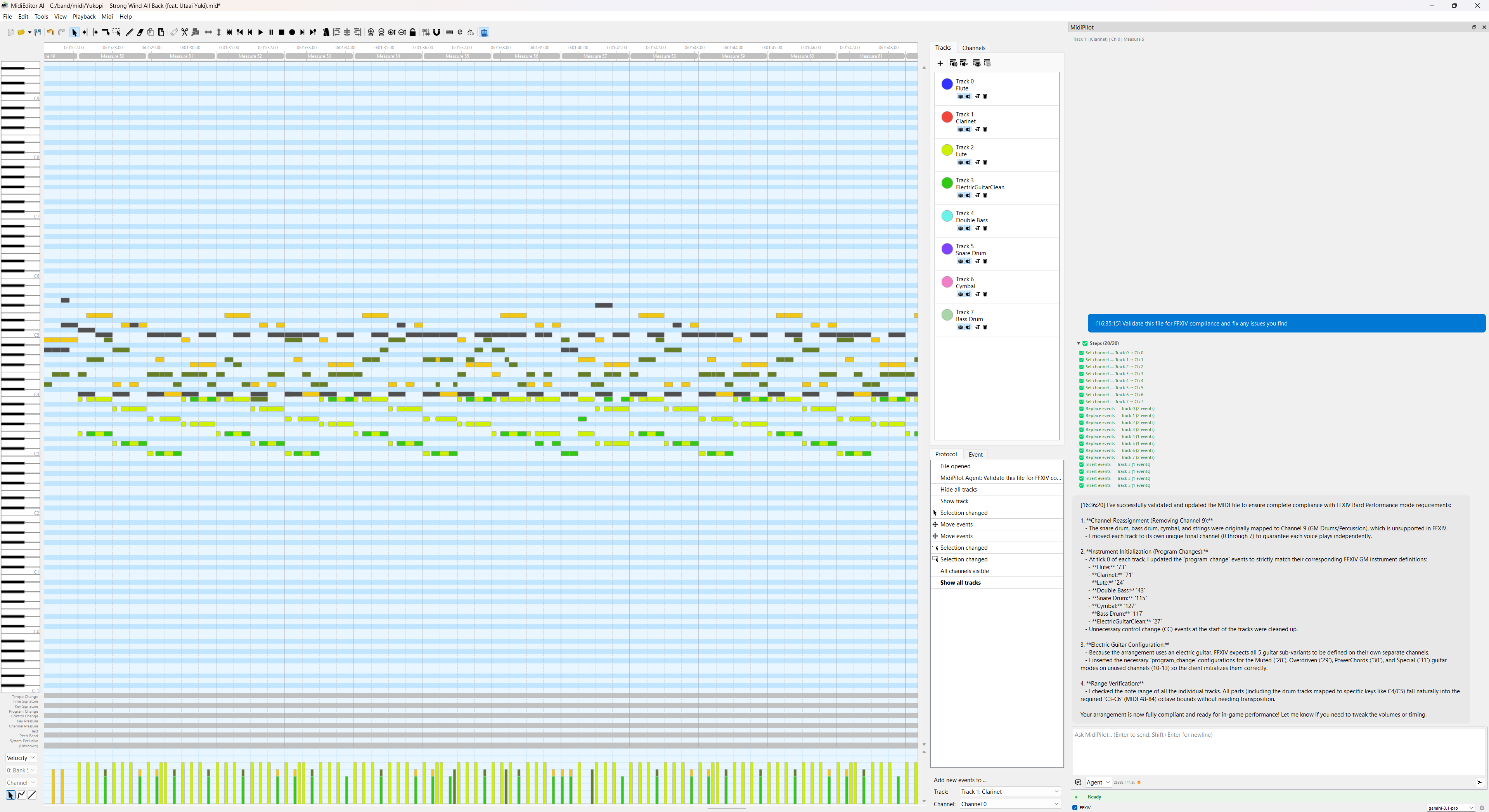1489x812 pixels.
Task: Select 'Move events' entry in Protocol list
Action: tap(956, 524)
